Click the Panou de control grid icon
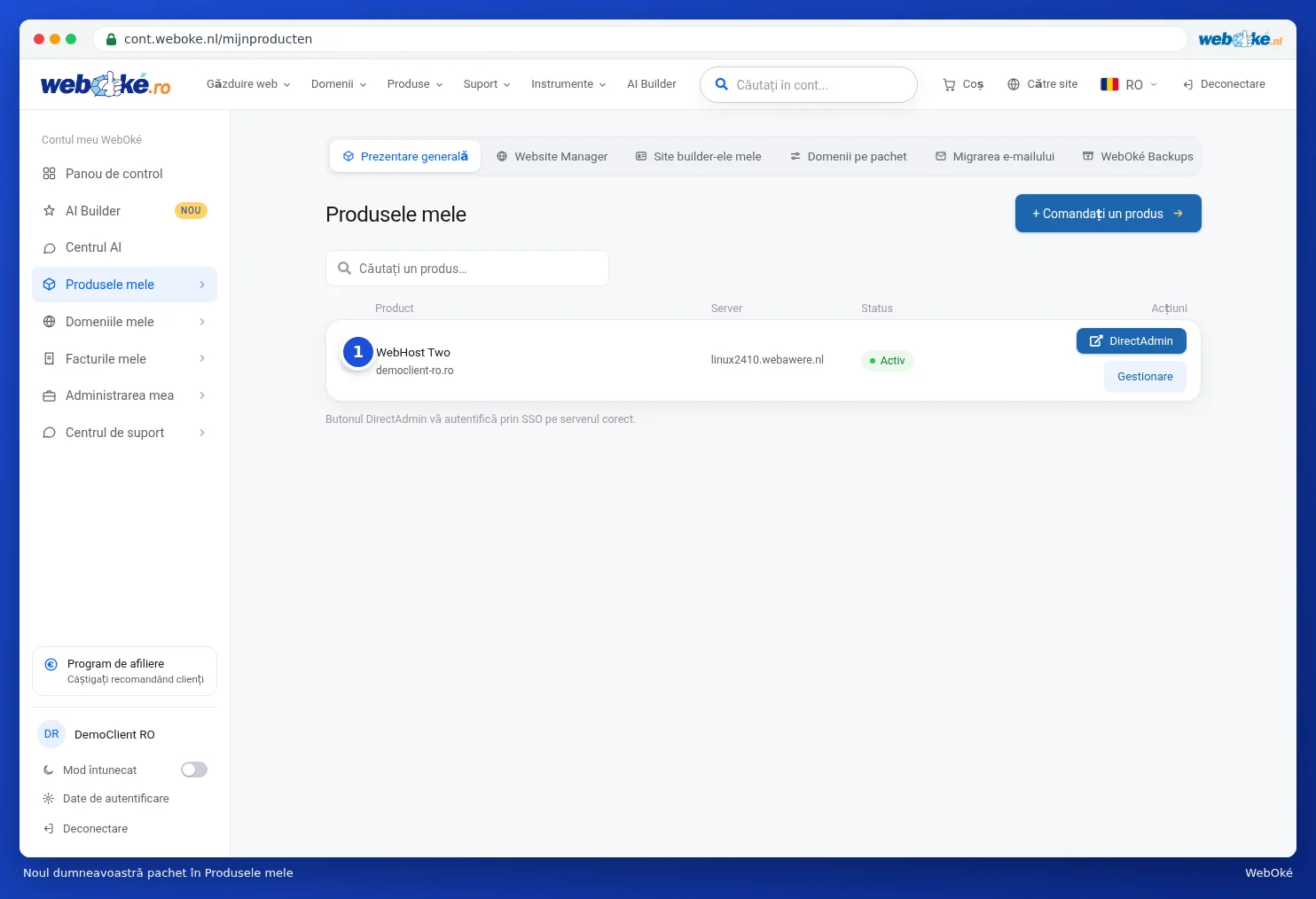 (50, 174)
